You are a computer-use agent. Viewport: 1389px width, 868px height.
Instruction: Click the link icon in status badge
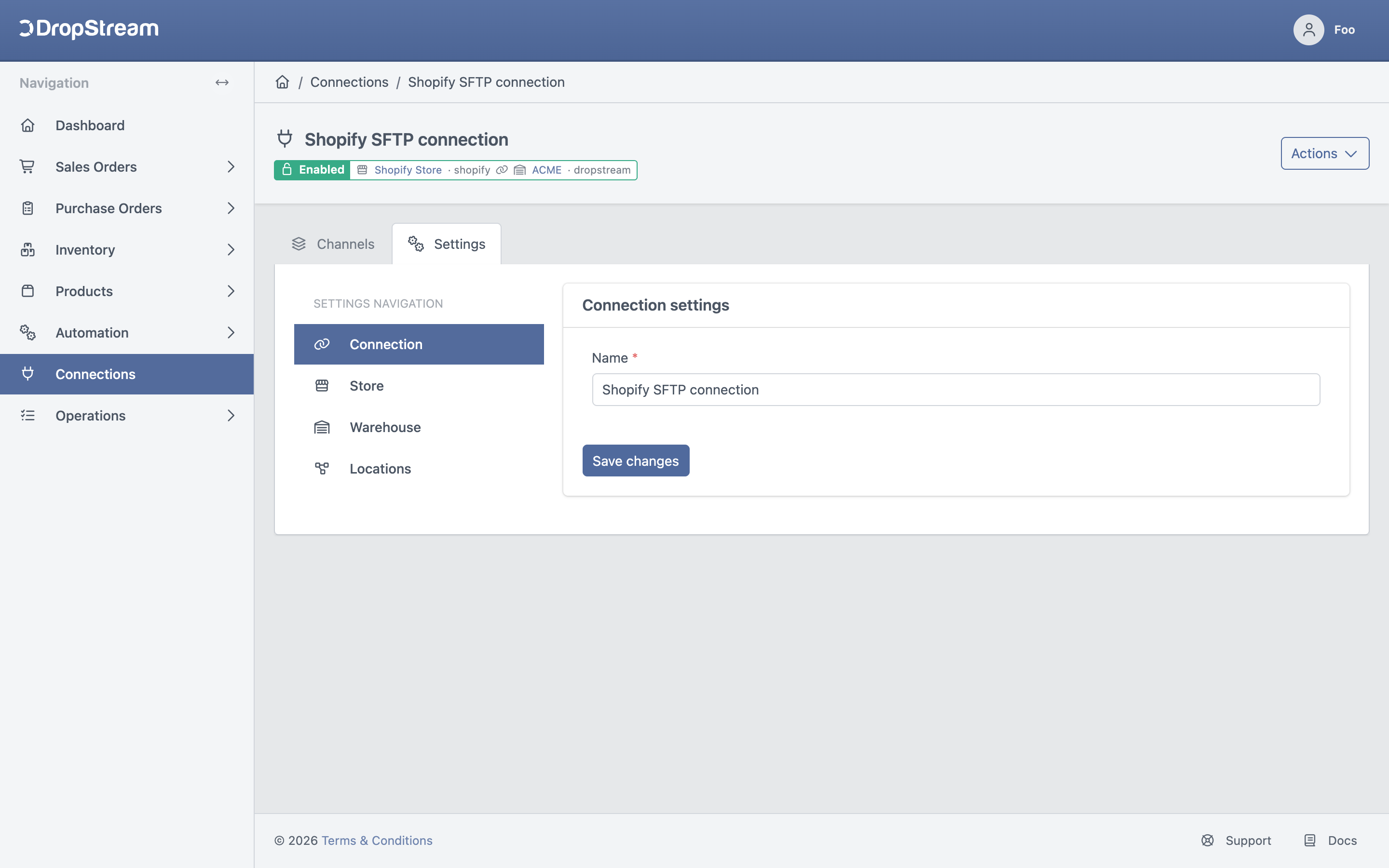click(x=502, y=170)
